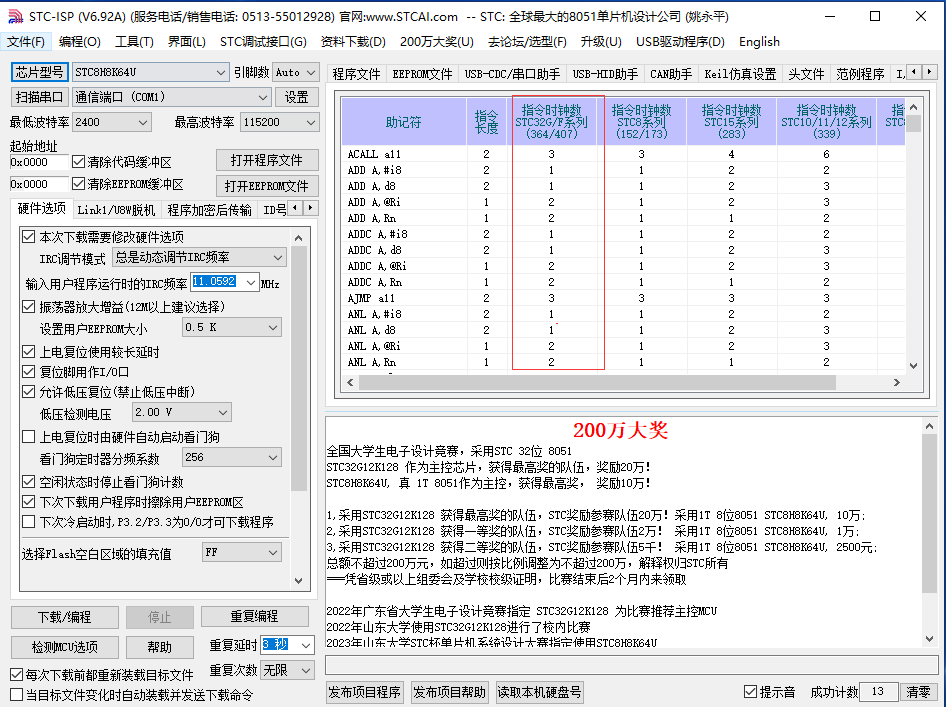Click the code 起始地址 0x0000 field
946x707 pixels.
click(39, 162)
